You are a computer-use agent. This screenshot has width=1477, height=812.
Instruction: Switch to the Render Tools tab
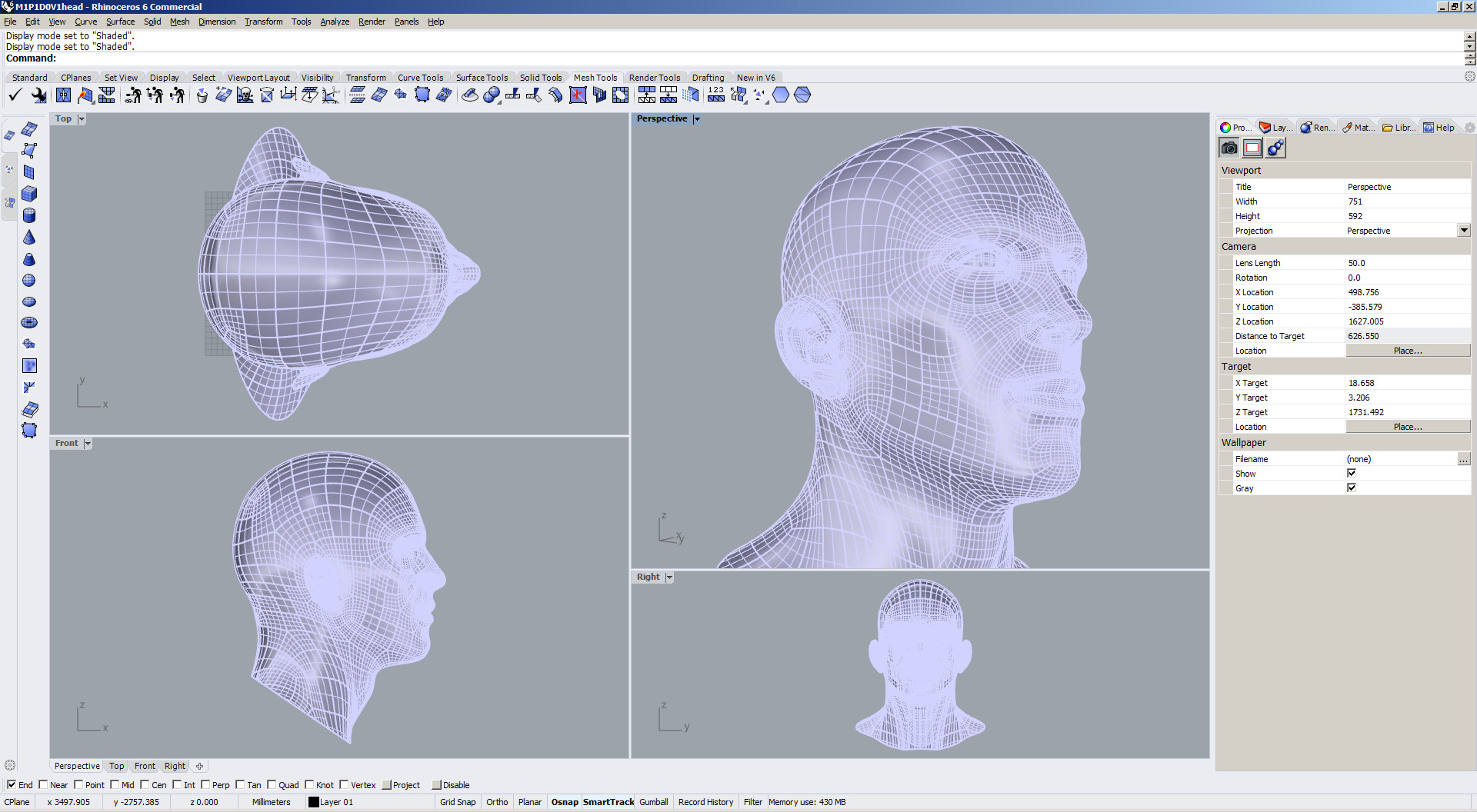[x=655, y=77]
